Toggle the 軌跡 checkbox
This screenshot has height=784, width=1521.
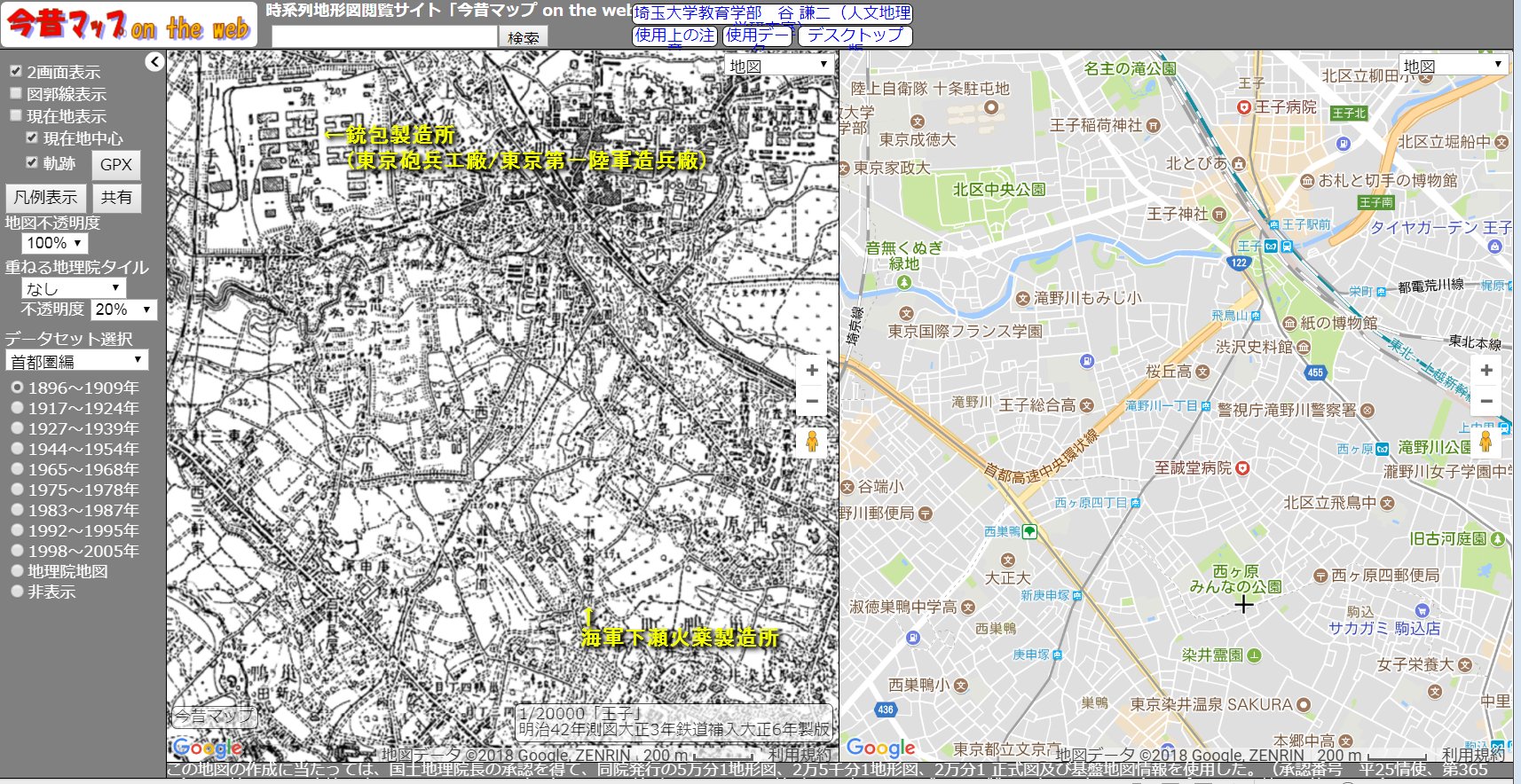[x=32, y=162]
